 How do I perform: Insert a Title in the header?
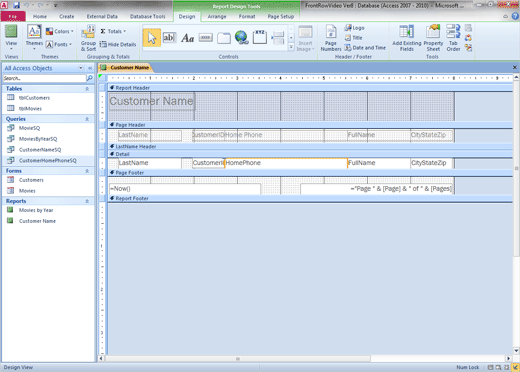[353, 38]
